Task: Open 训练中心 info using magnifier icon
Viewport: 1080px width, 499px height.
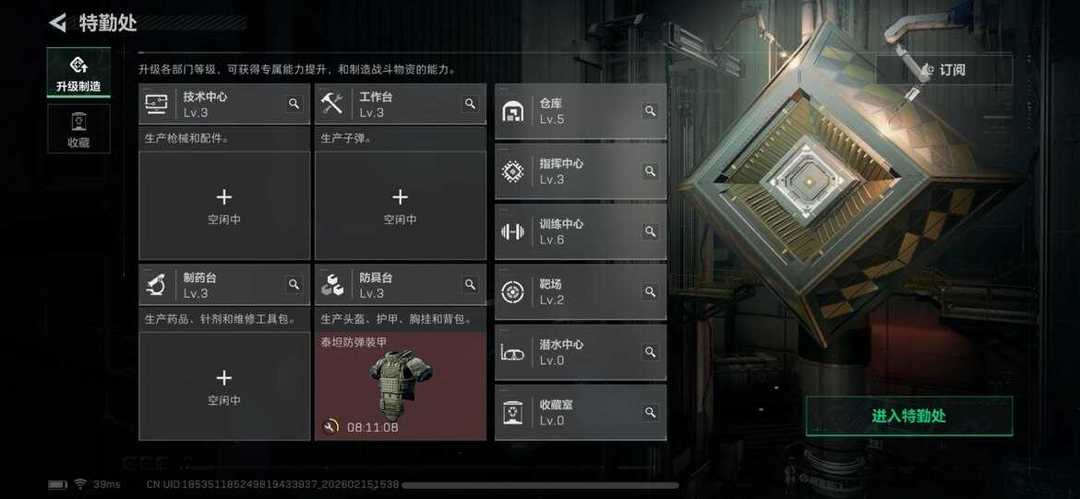Action: pyautogui.click(x=650, y=231)
